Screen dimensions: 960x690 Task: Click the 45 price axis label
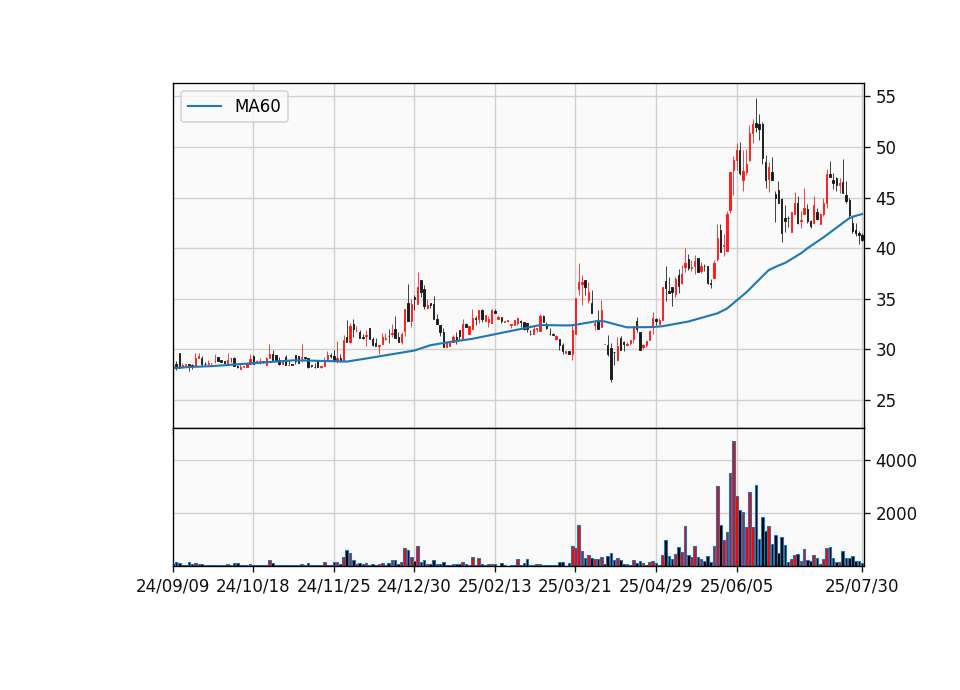point(885,199)
